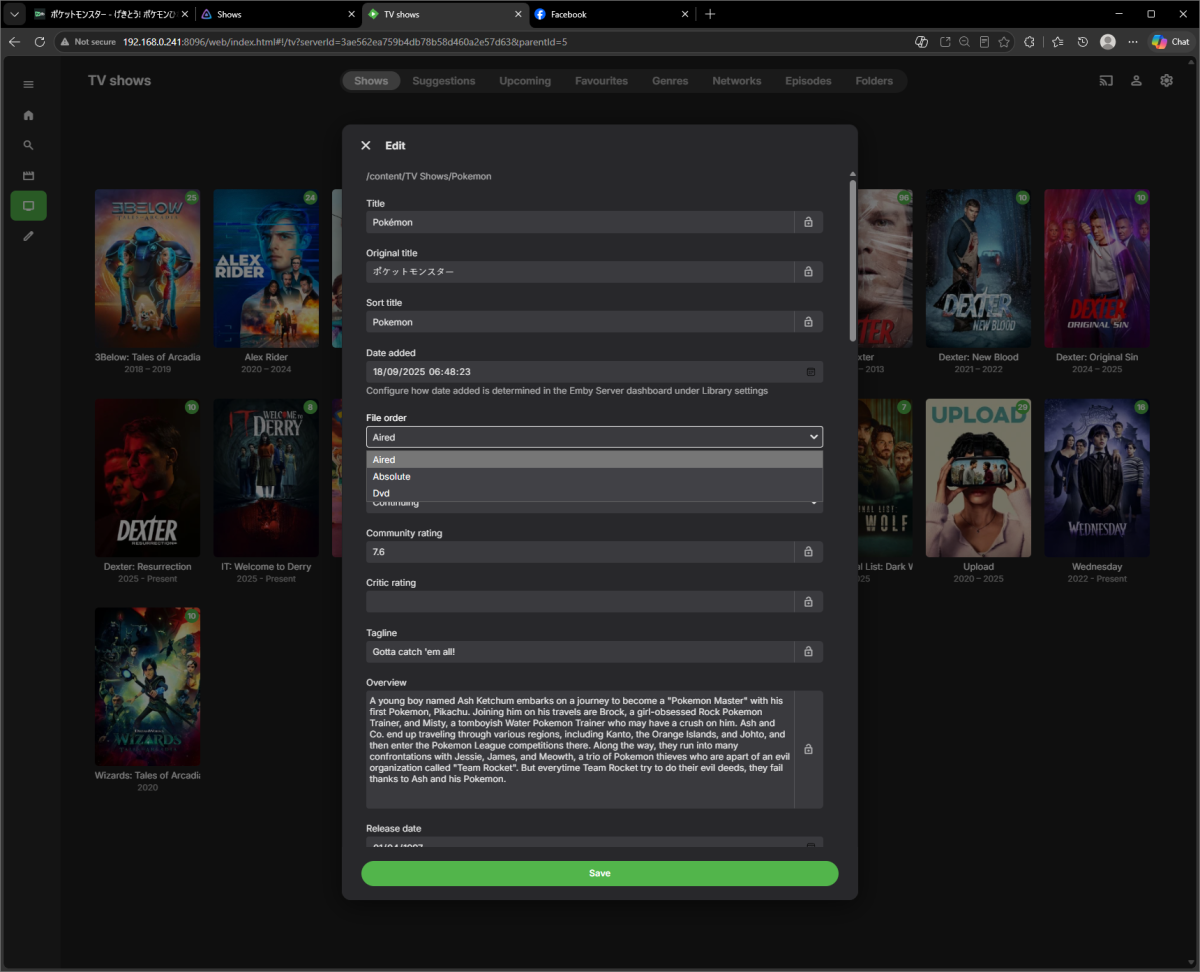Open the Cast to device icon

1106,81
